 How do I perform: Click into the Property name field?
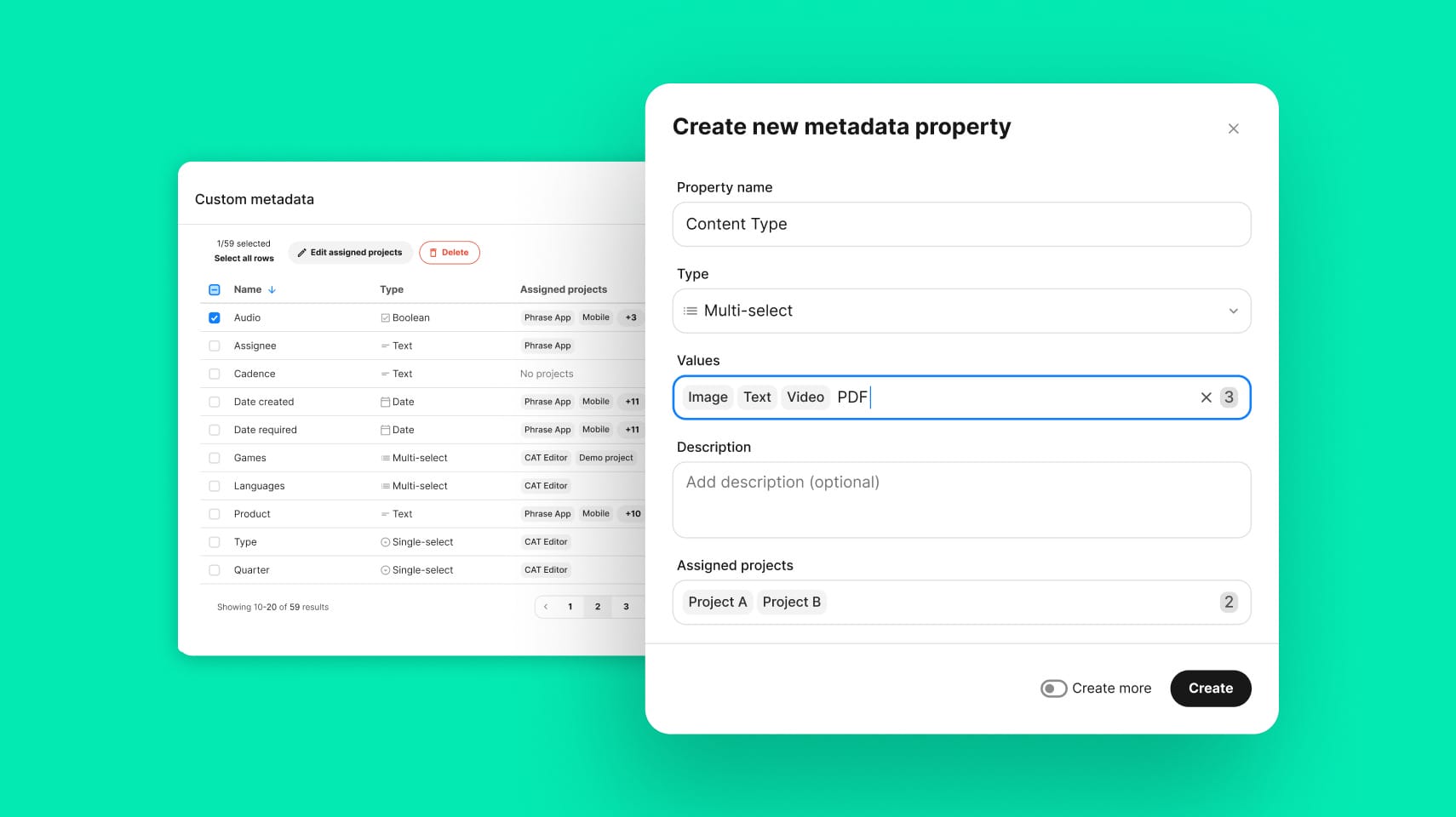tap(961, 225)
